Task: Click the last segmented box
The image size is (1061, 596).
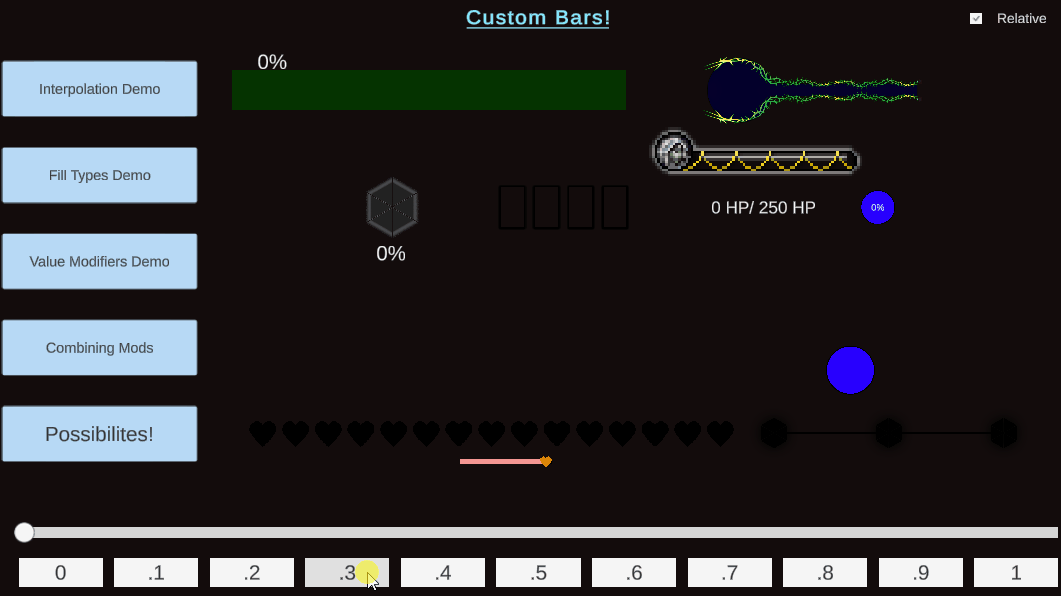Action: click(615, 207)
